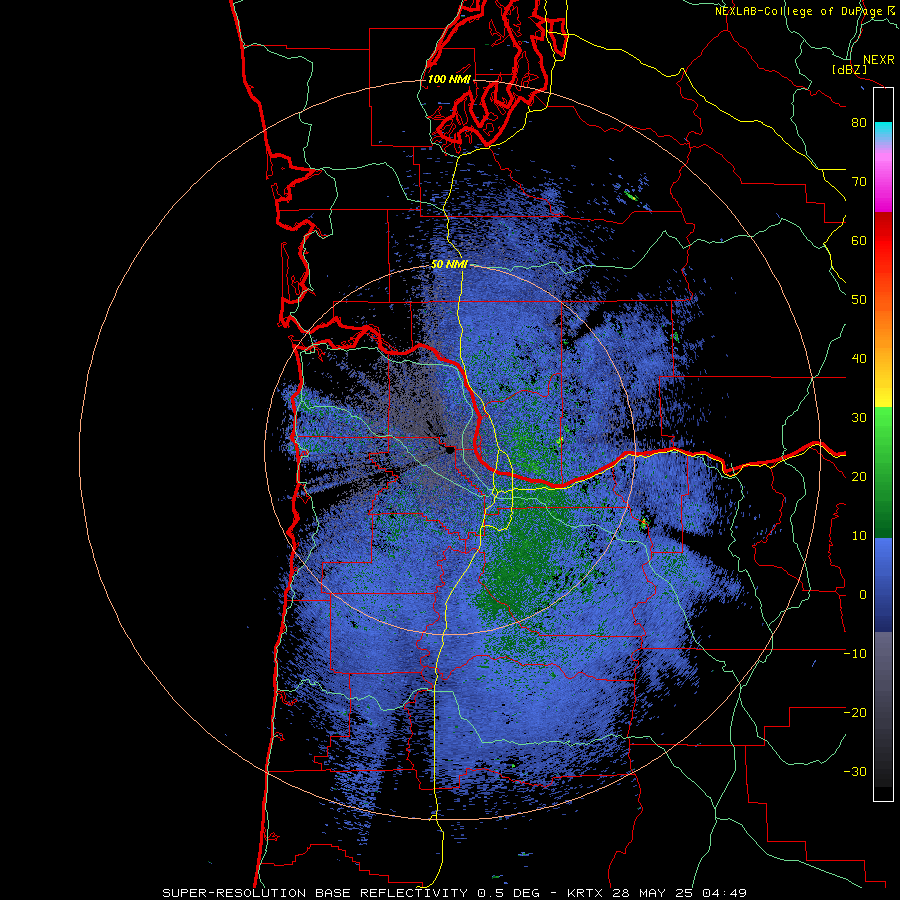Click the 10 dBZ scale value
Screen dimensions: 900x900
click(x=859, y=536)
